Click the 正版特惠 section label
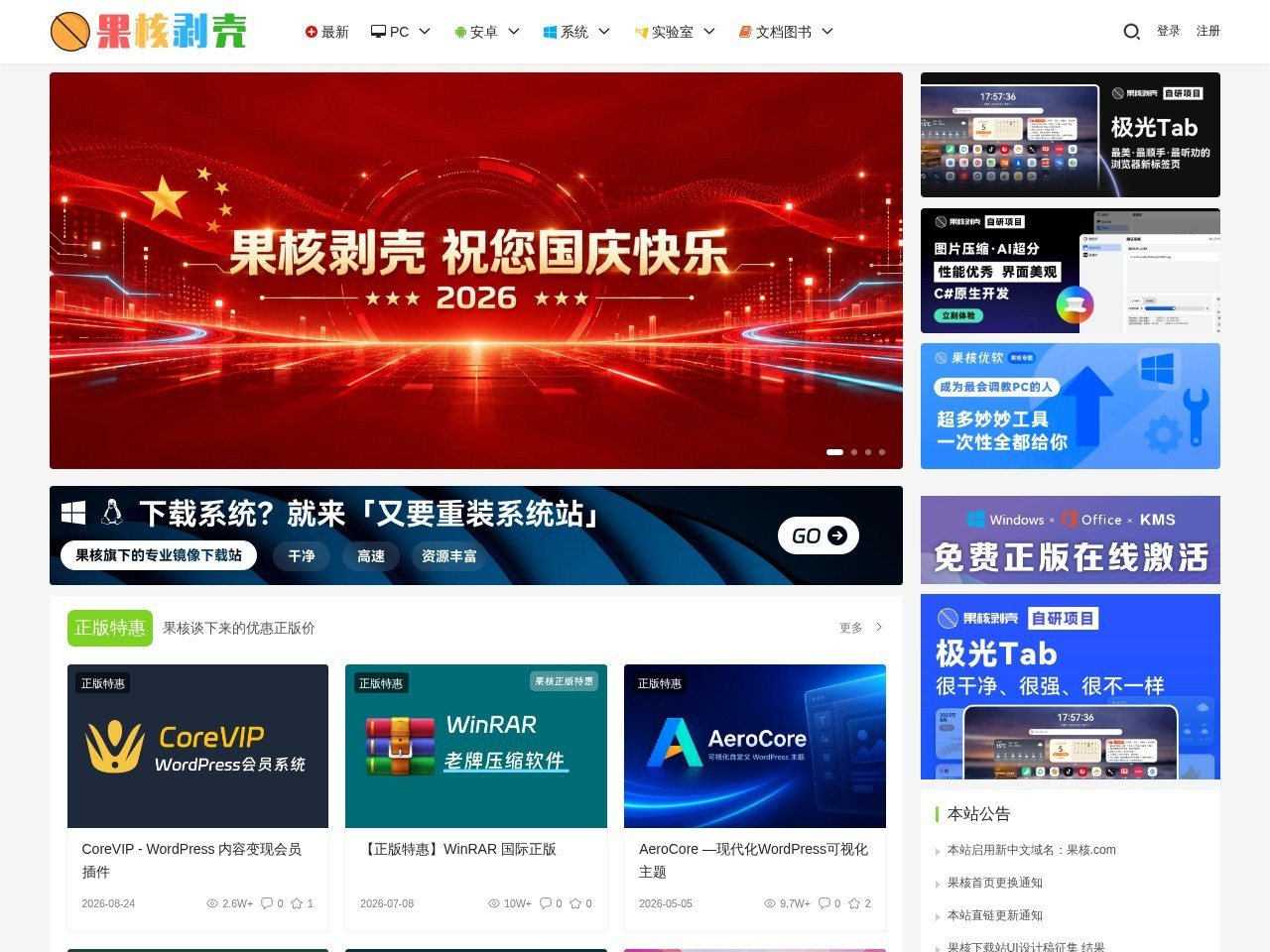 pos(110,628)
